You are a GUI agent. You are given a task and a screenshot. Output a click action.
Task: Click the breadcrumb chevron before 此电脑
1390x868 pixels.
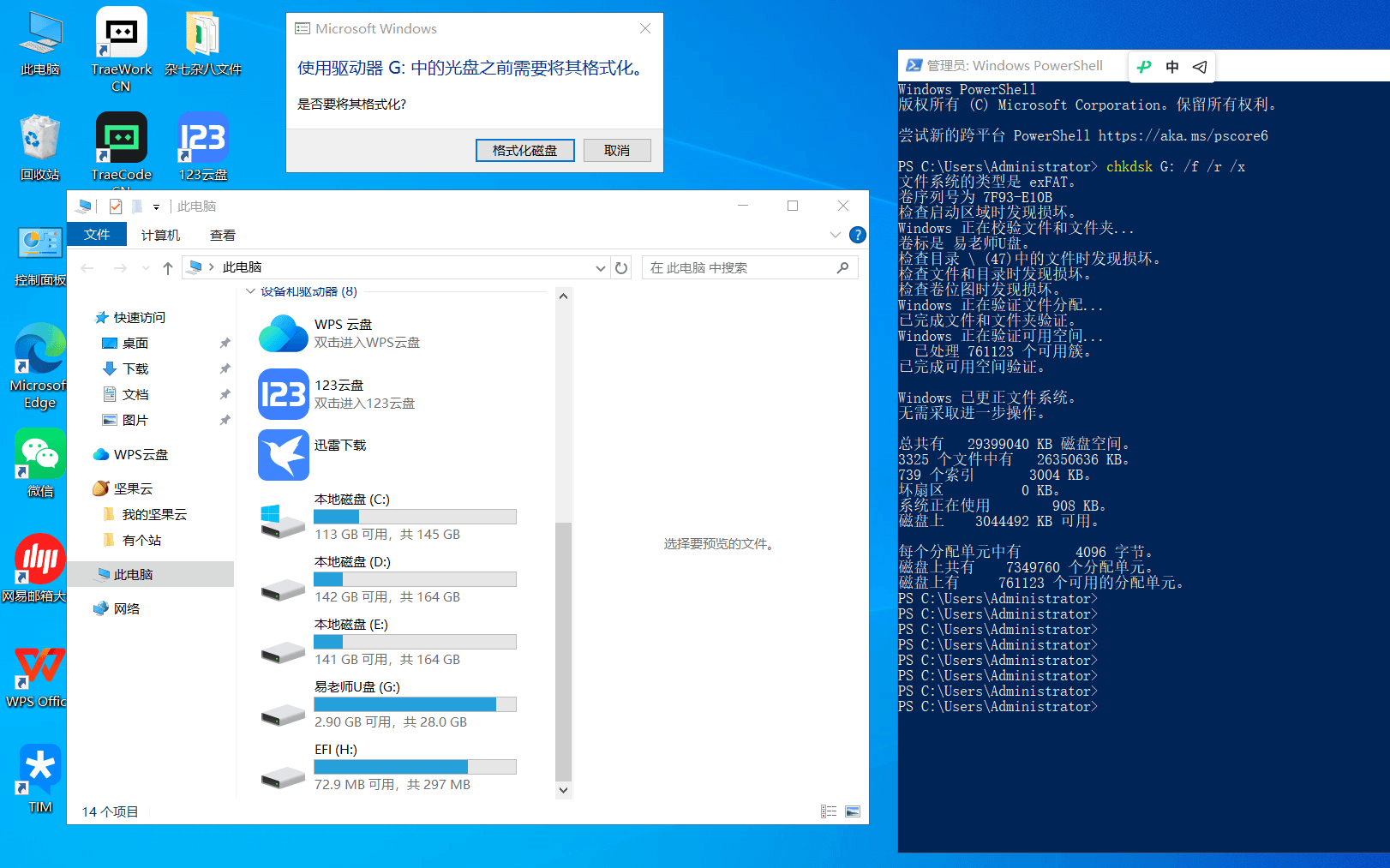tap(212, 267)
